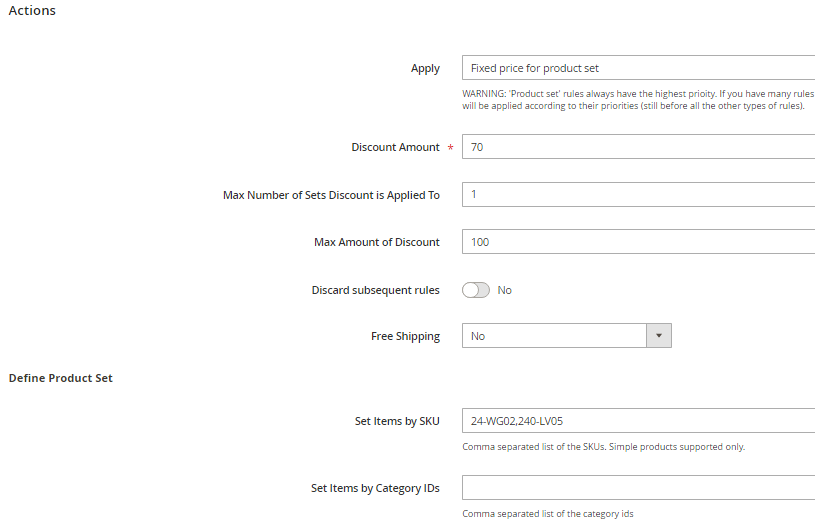Click the Max Amount of Discount label
Viewport: 815px width, 532px height.
point(377,242)
